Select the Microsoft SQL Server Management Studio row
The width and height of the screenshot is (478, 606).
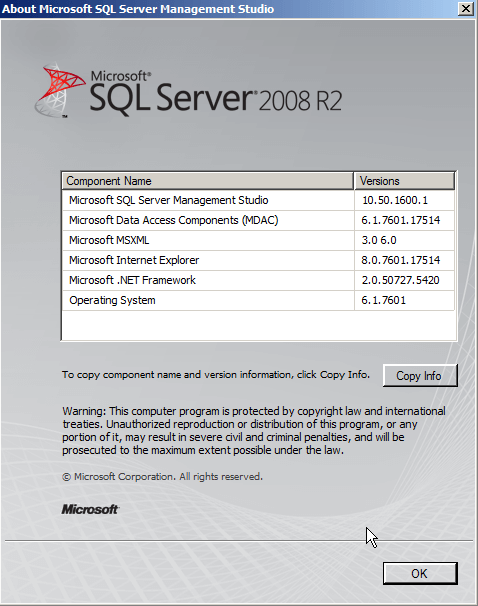(258, 200)
